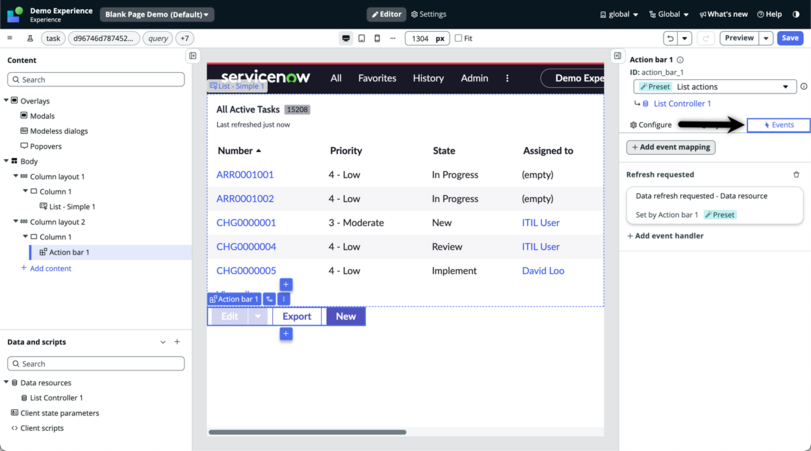Delete the Refresh requested event mapping
The image size is (811, 451).
796,175
